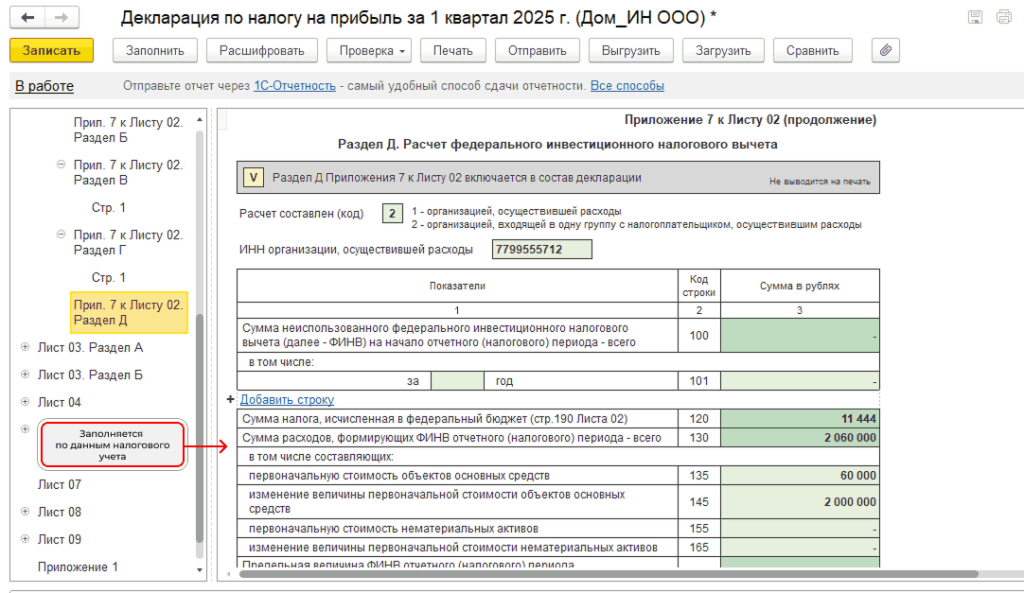Click plus icon beside Добавить строку
This screenshot has width=1024, height=593.
pos(230,399)
